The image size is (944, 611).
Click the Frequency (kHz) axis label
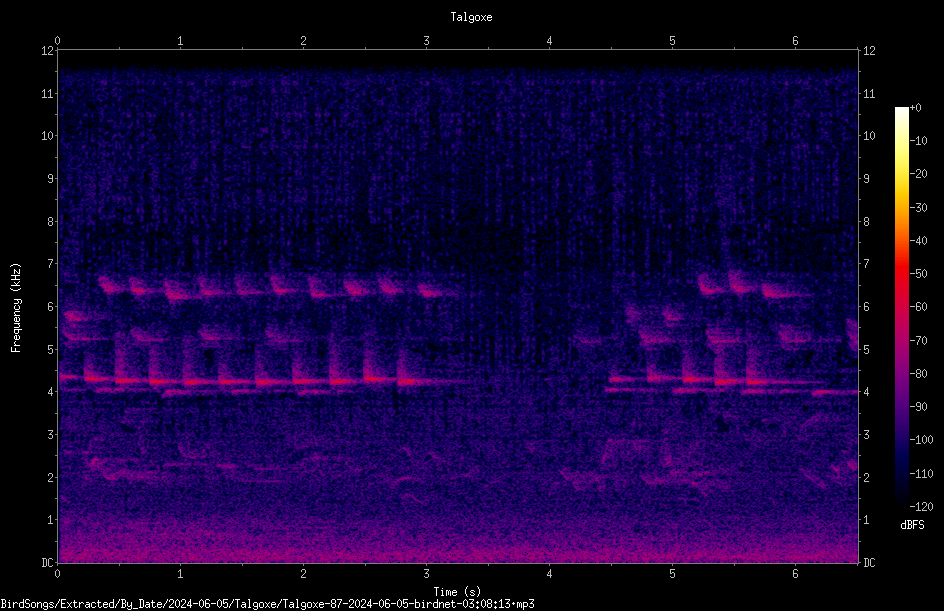16,308
